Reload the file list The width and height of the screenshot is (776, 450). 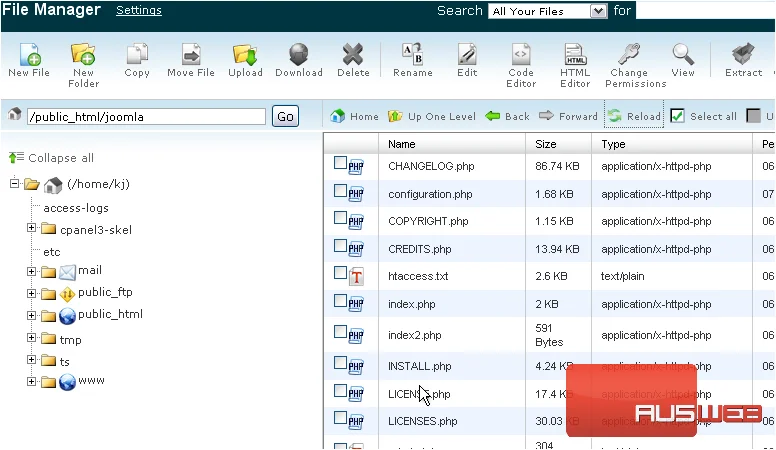pos(634,116)
